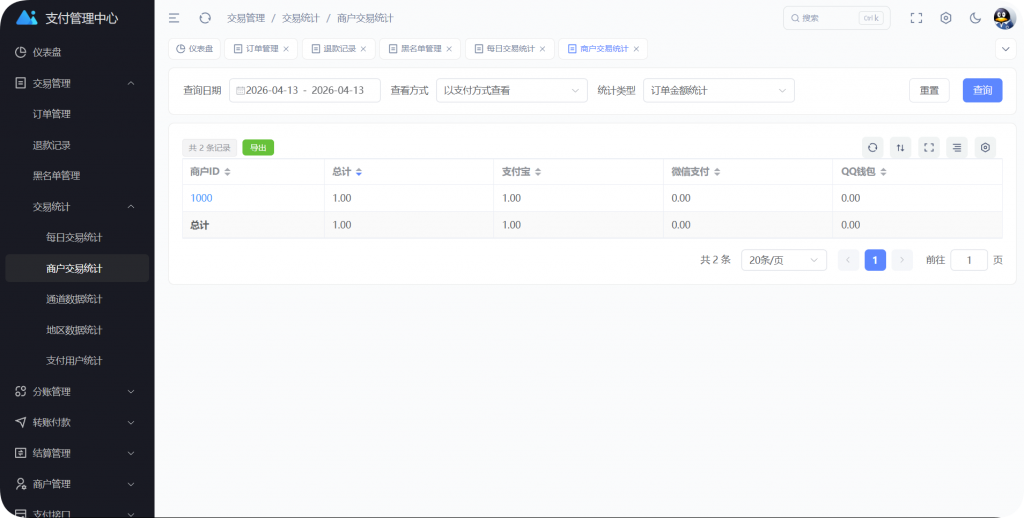Image resolution: width=1024 pixels, height=518 pixels.
Task: Expand the 转账付款 sidebar menu
Action: pyautogui.click(x=77, y=422)
